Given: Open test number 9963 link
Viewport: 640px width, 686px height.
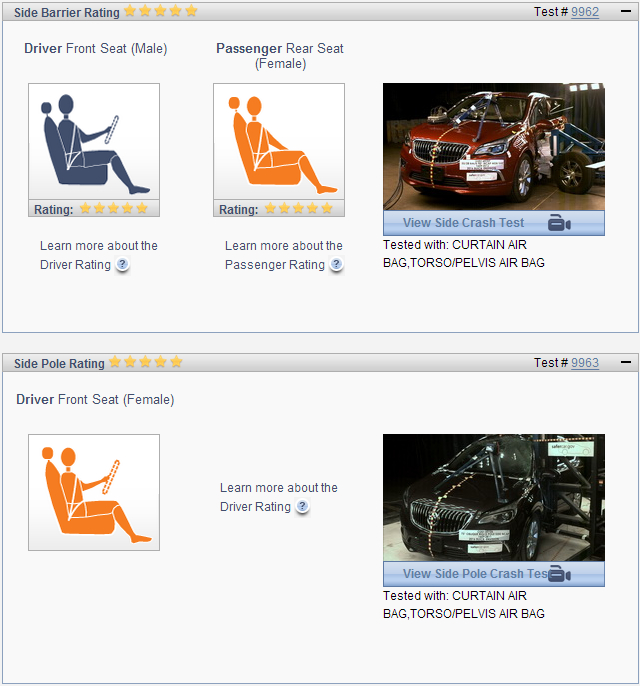Looking at the screenshot, I should click(x=585, y=363).
